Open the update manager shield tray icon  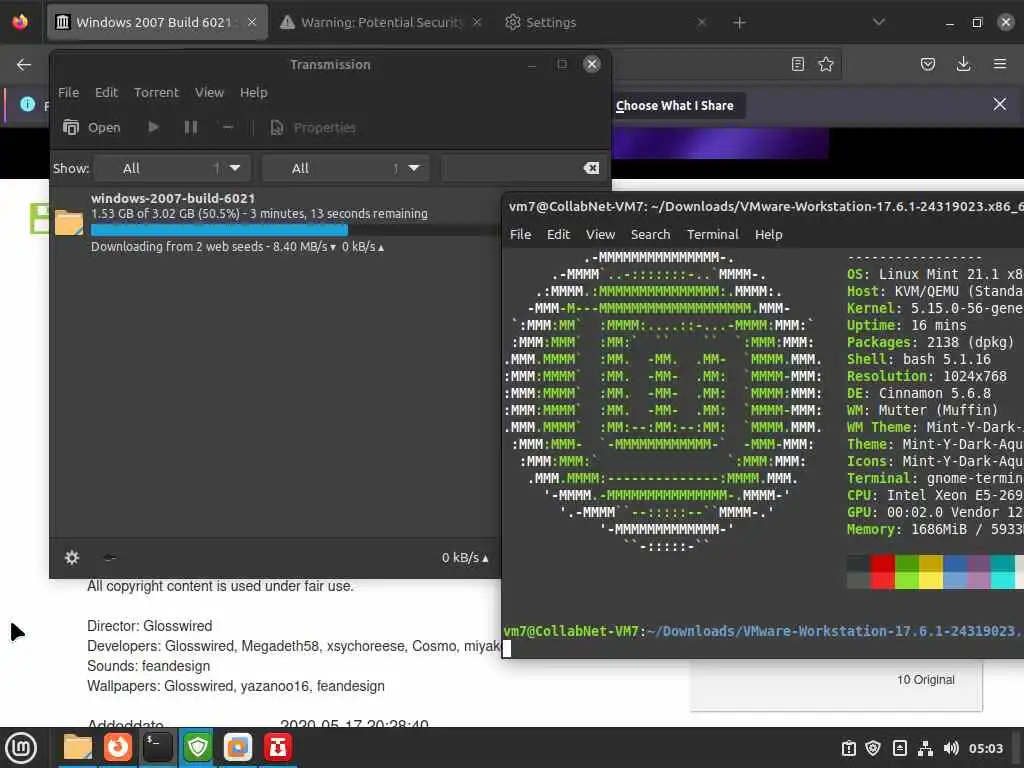[873, 748]
